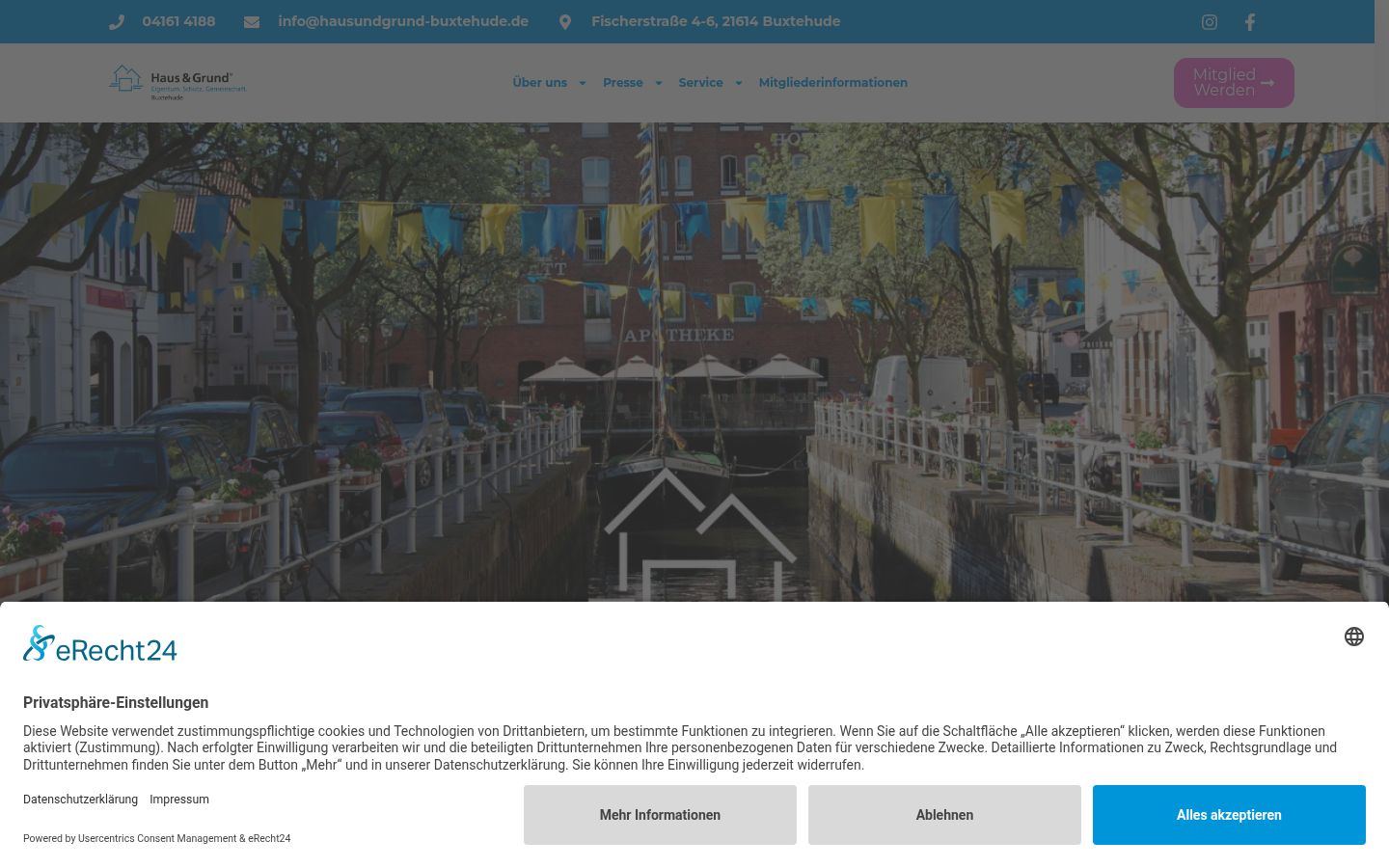Image resolution: width=1389 pixels, height=868 pixels.
Task: Open language selection globe icon
Action: pyautogui.click(x=1354, y=637)
